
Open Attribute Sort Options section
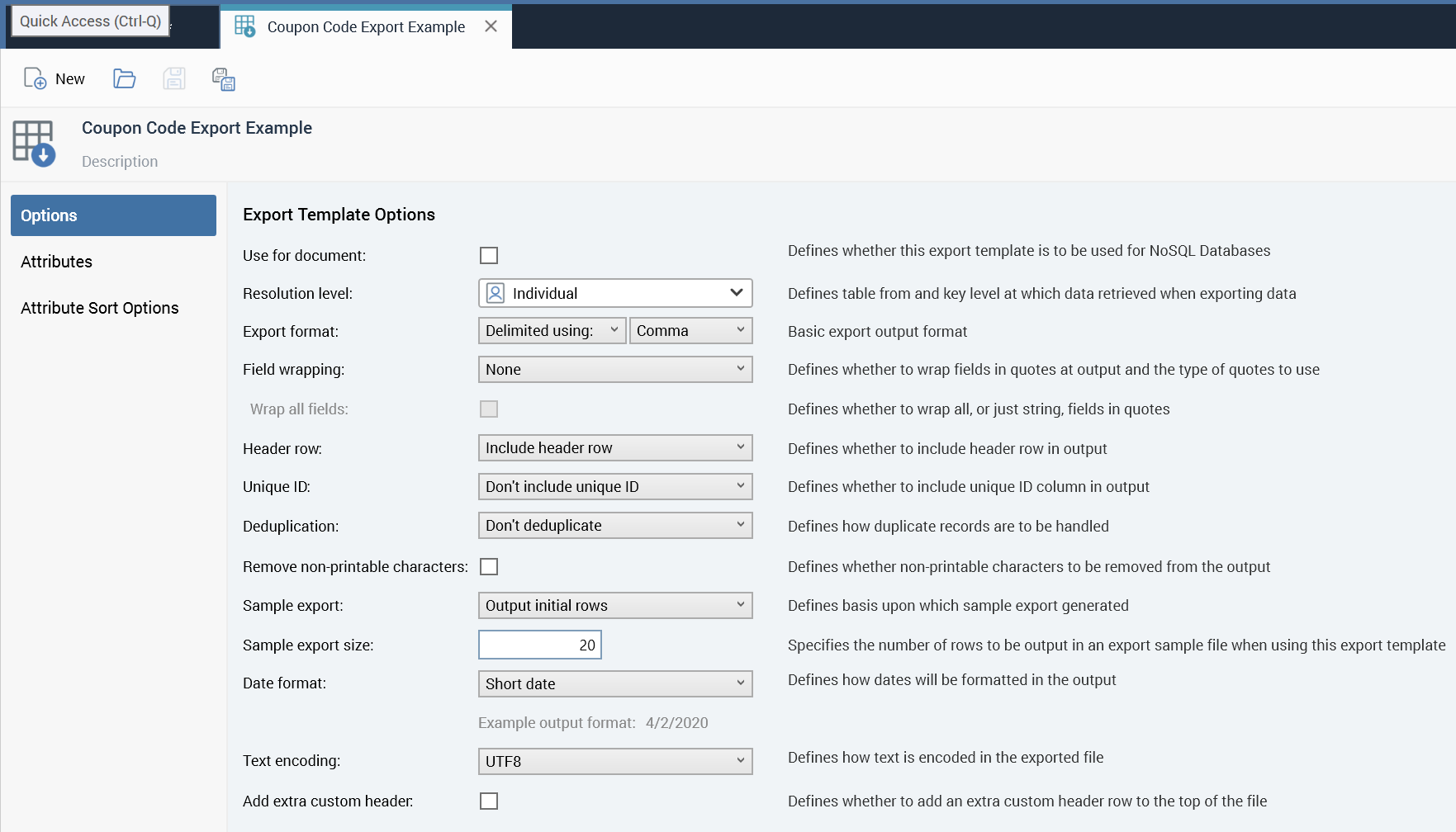coord(99,308)
